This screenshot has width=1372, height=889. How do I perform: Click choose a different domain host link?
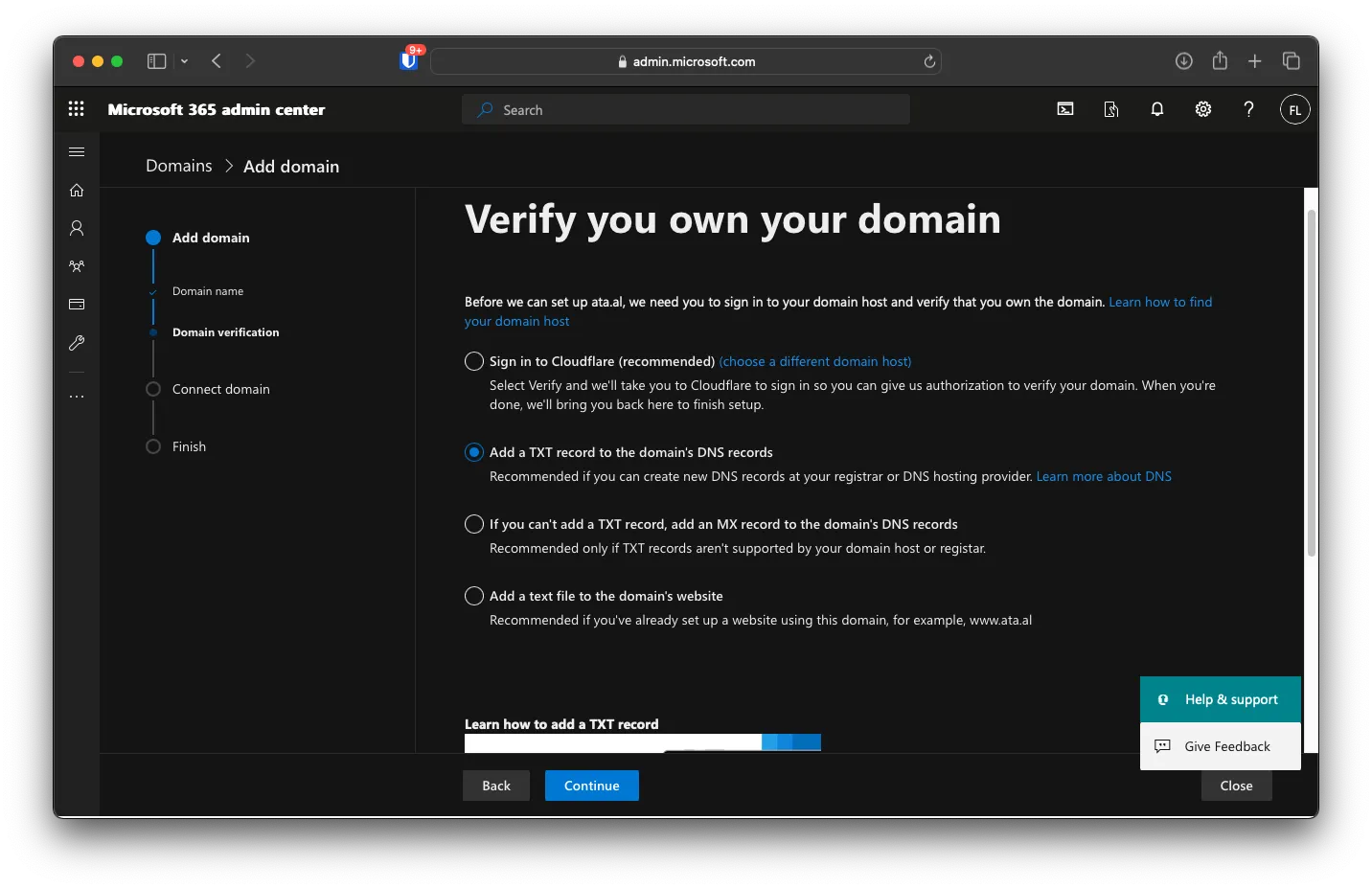pyautogui.click(x=815, y=361)
